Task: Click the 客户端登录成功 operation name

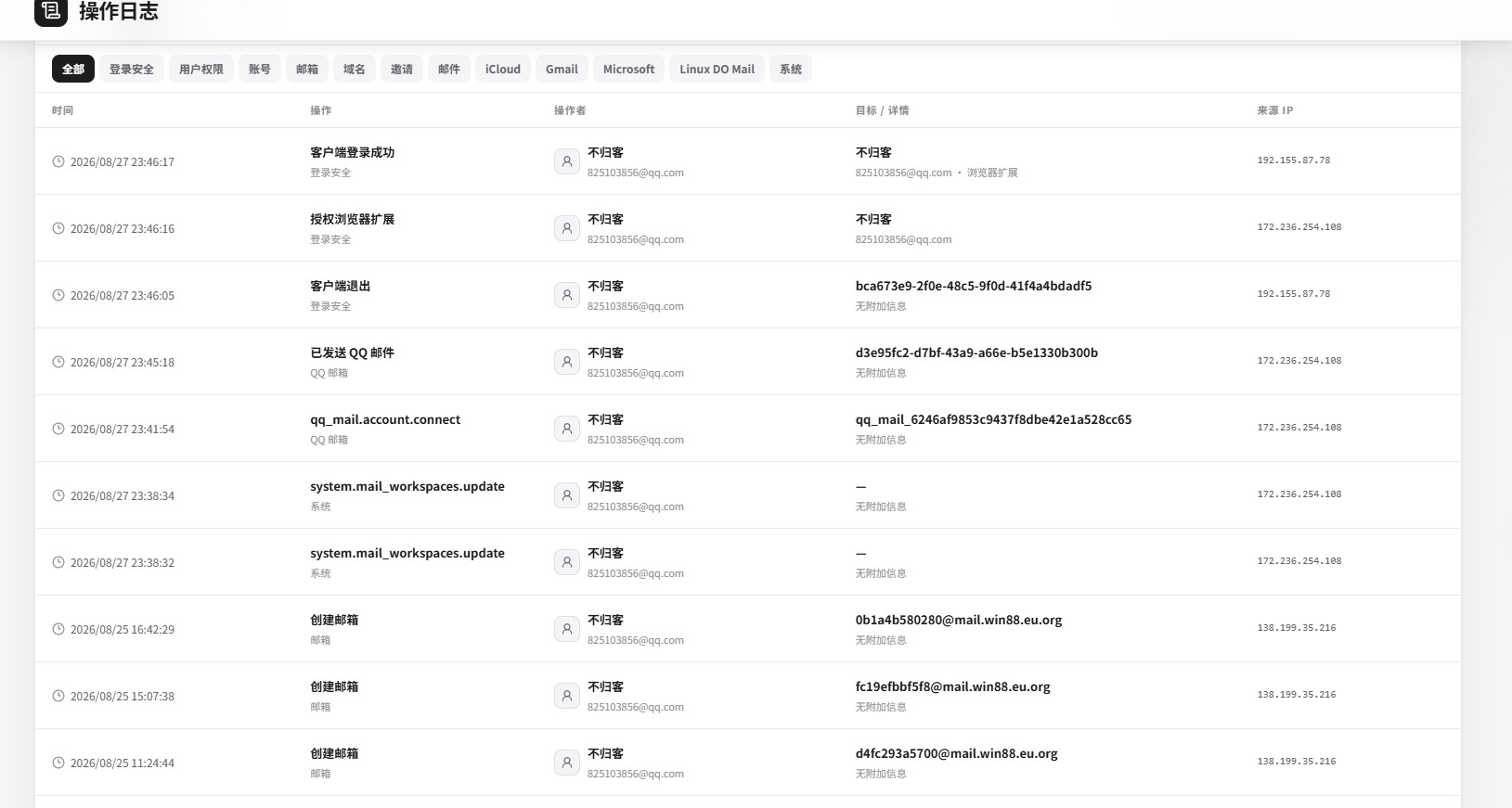Action: click(353, 152)
